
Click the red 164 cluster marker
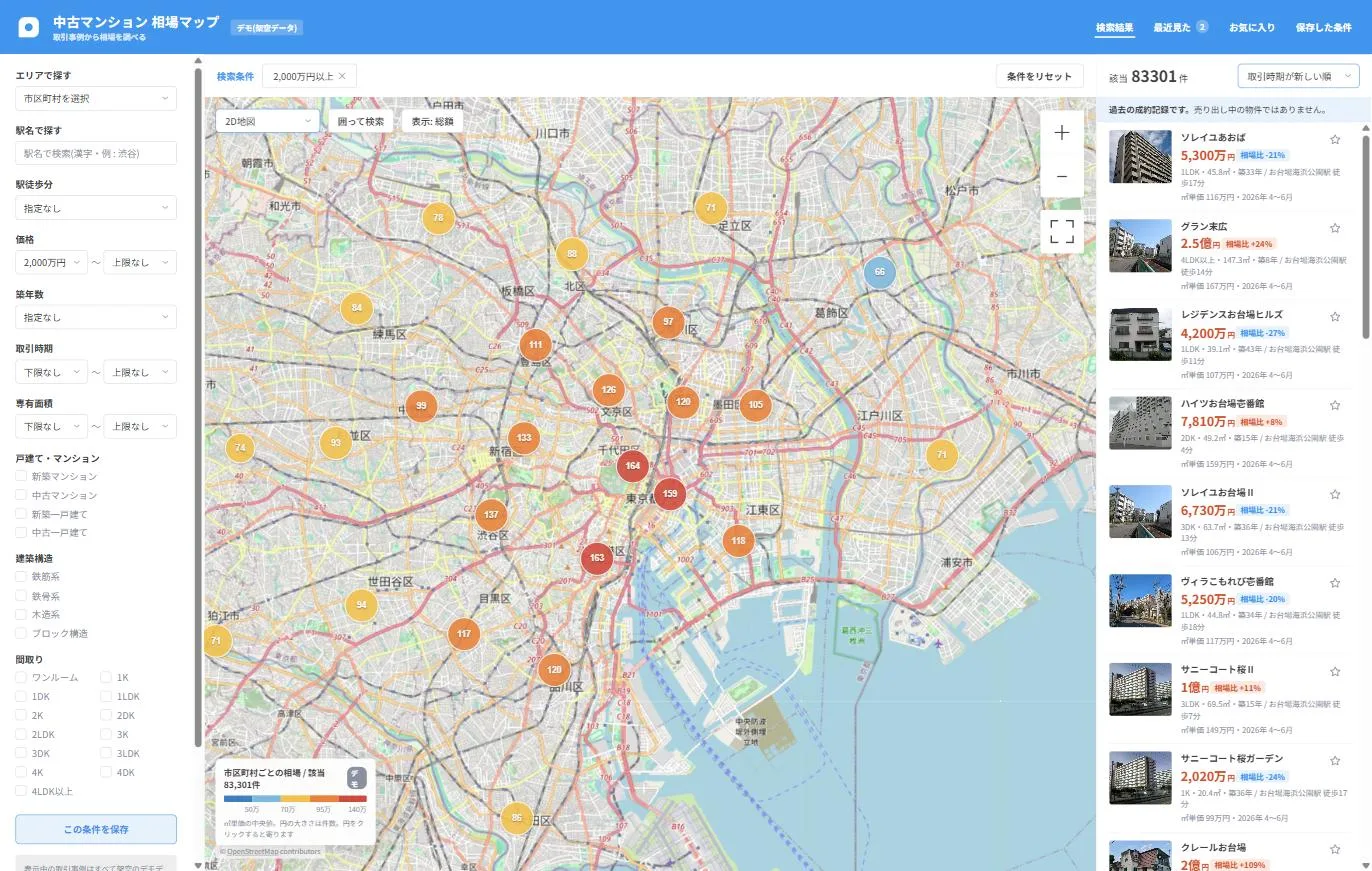tap(632, 466)
